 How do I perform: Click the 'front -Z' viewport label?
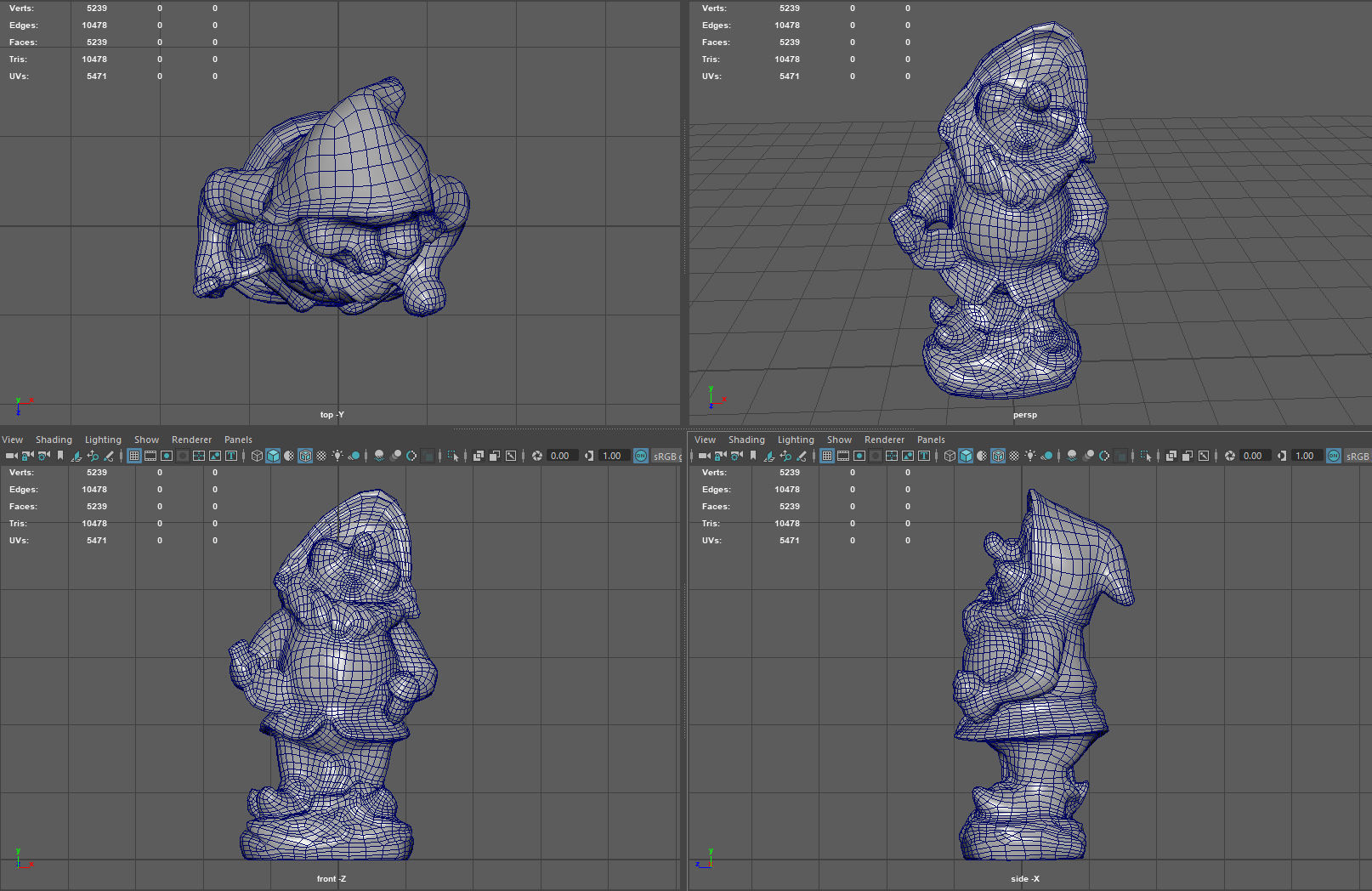332,879
